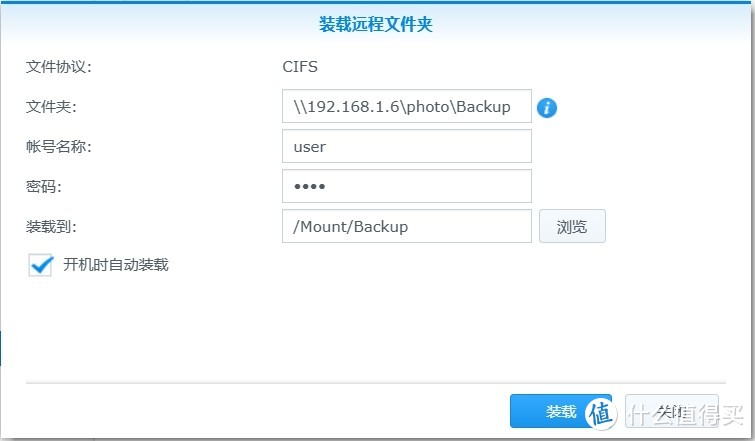Click the 文件夹 label
The image size is (755, 441).
pyautogui.click(x=52, y=107)
